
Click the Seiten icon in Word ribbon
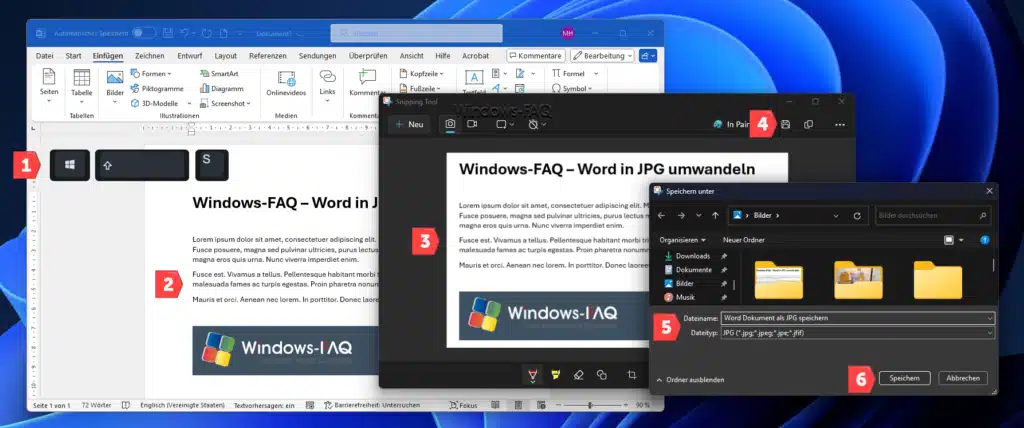(x=49, y=77)
